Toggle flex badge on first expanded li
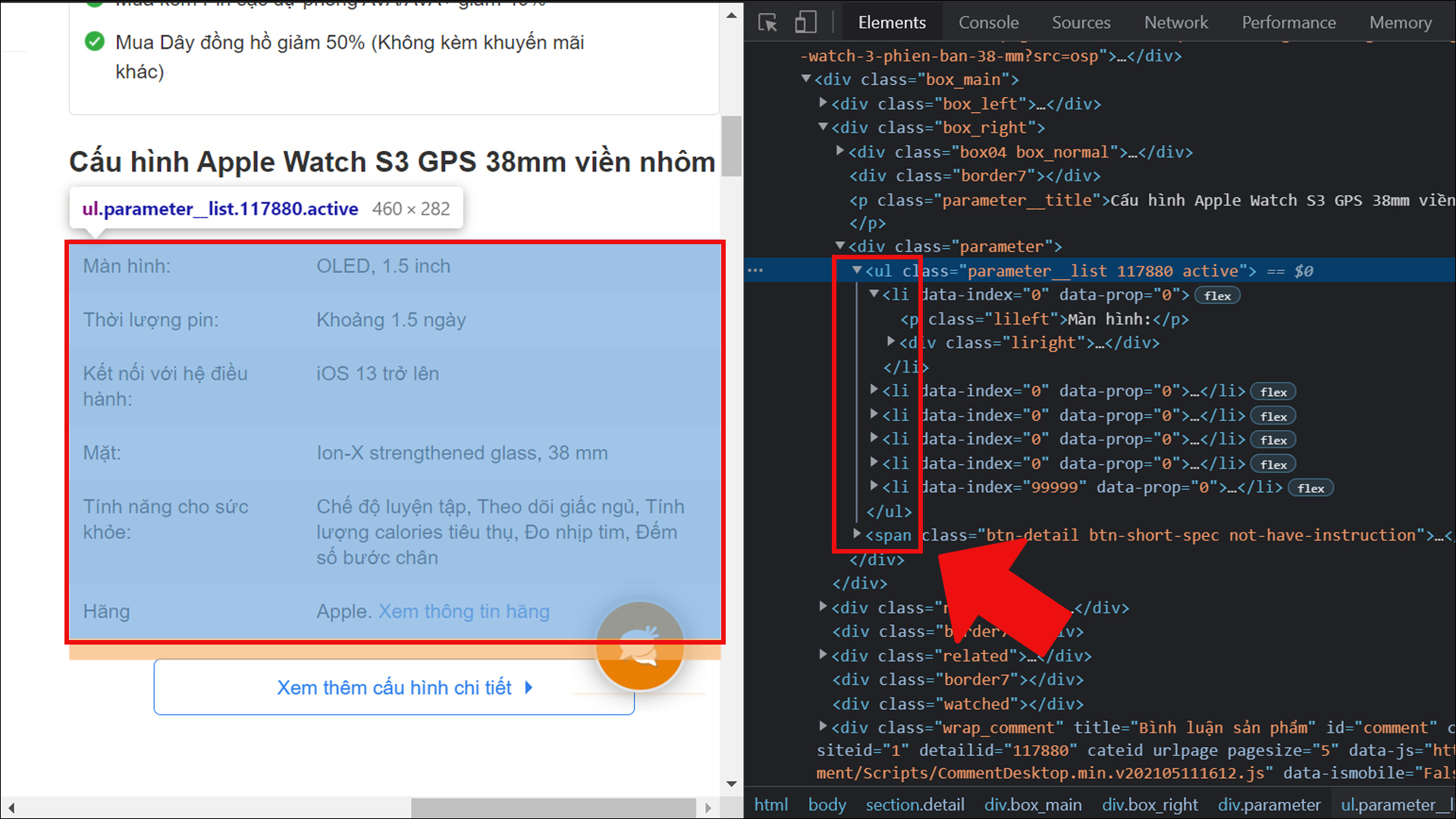Image resolution: width=1456 pixels, height=819 pixels. click(1217, 295)
